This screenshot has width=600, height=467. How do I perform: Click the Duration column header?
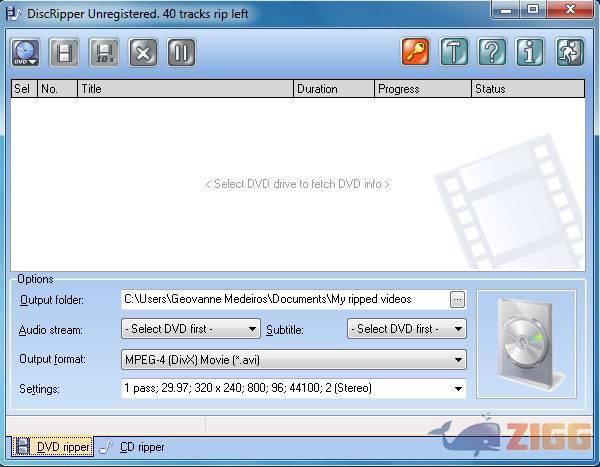(x=334, y=89)
